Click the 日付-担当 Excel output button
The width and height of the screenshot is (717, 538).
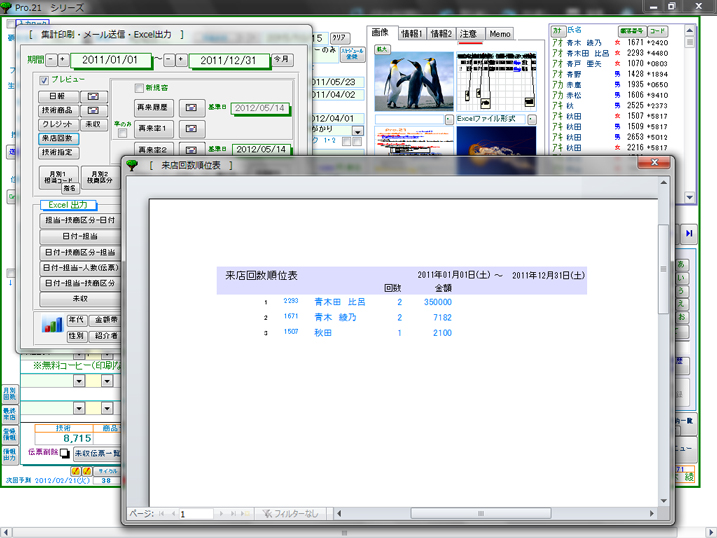pyautogui.click(x=80, y=236)
